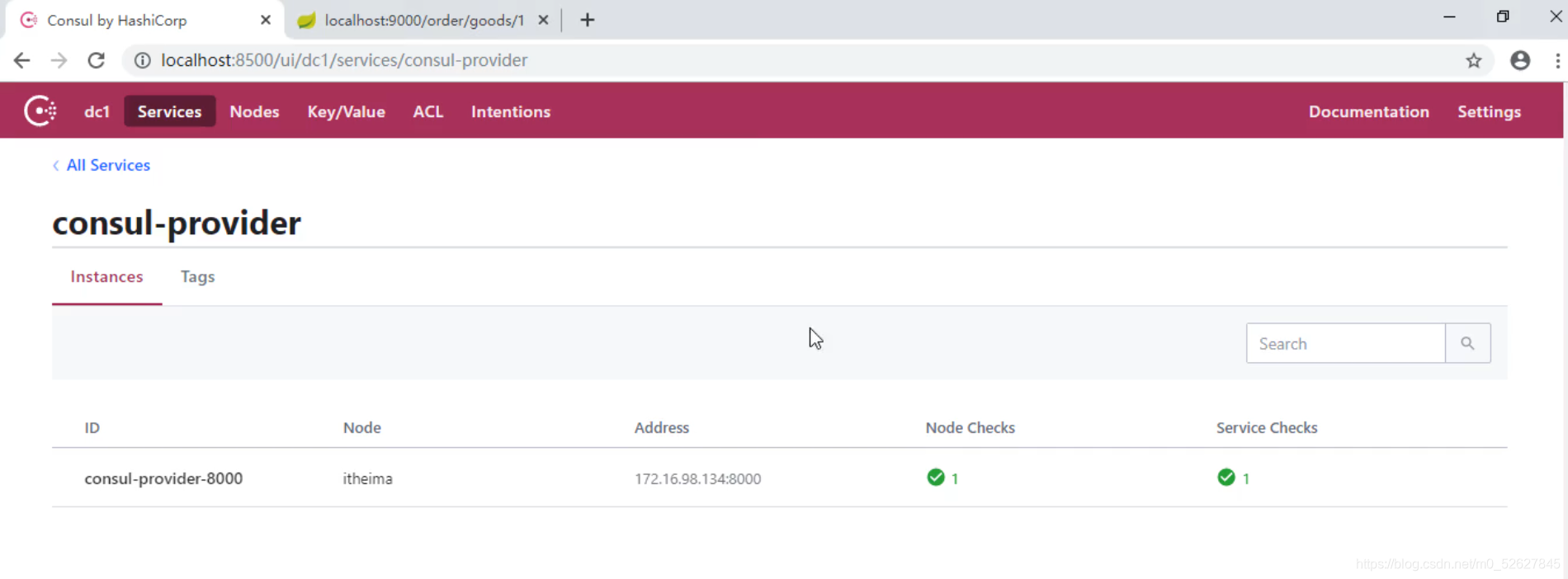Open Nodes in the navbar
The width and height of the screenshot is (1568, 579).
coord(254,111)
